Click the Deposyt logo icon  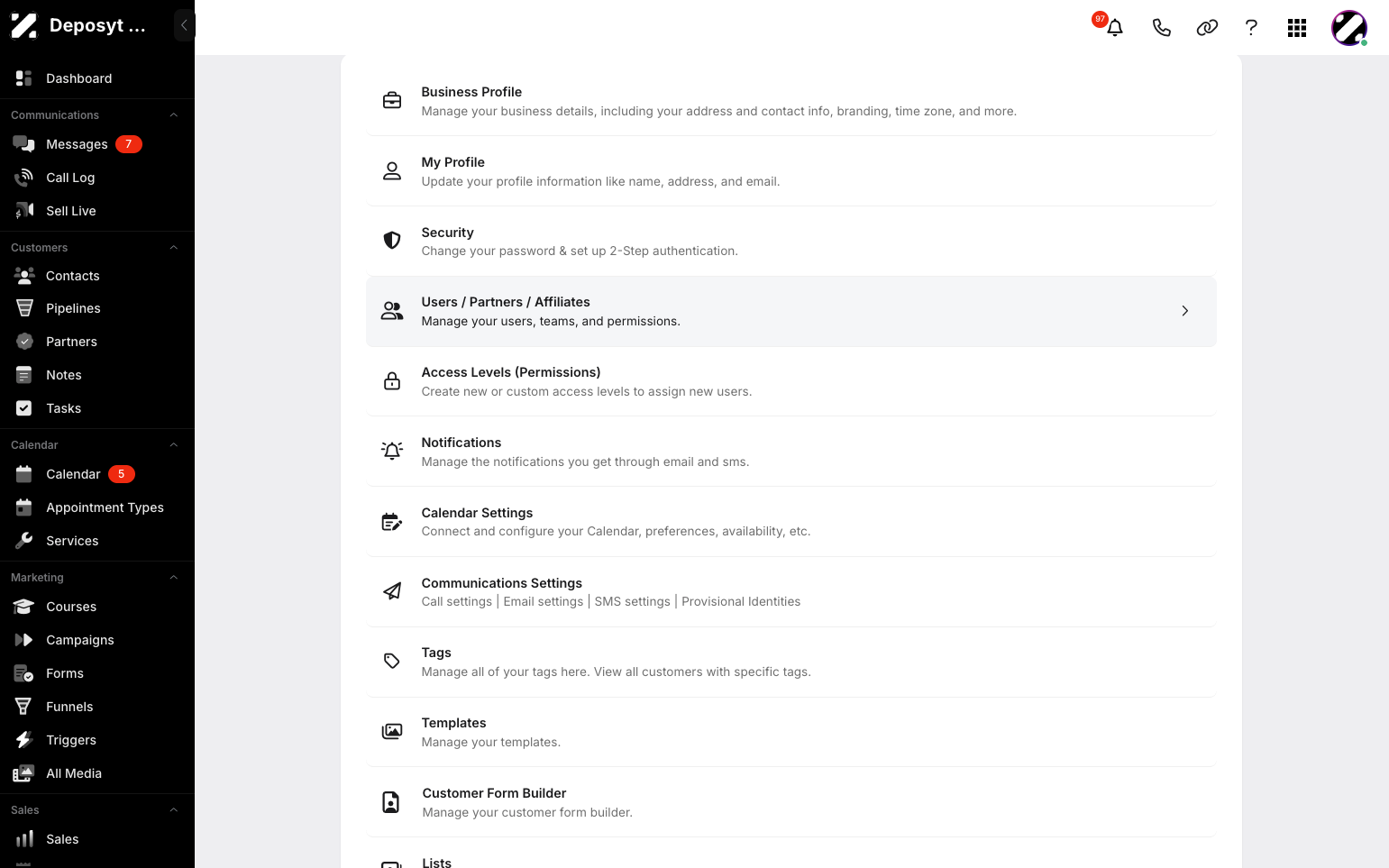click(x=23, y=26)
